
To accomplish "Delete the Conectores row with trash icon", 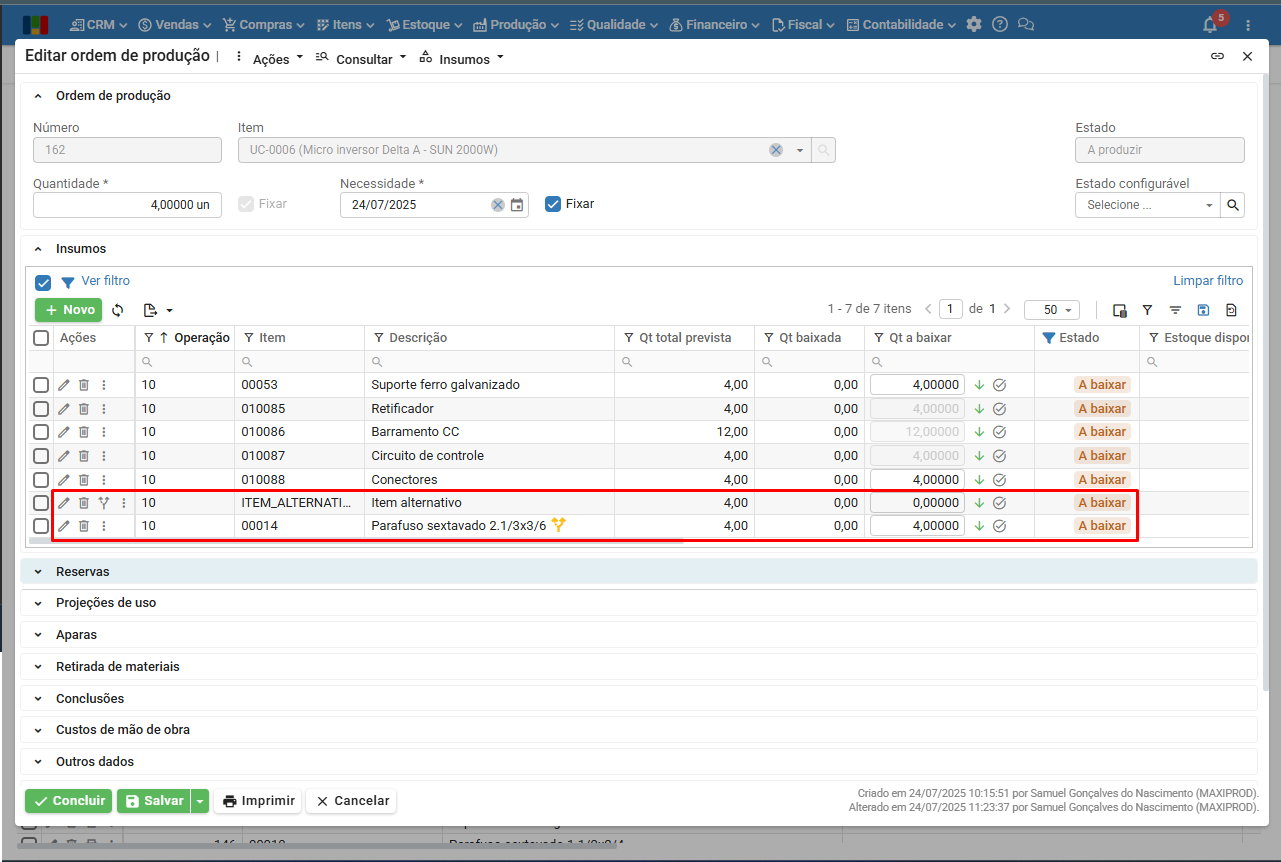I will 84,479.
